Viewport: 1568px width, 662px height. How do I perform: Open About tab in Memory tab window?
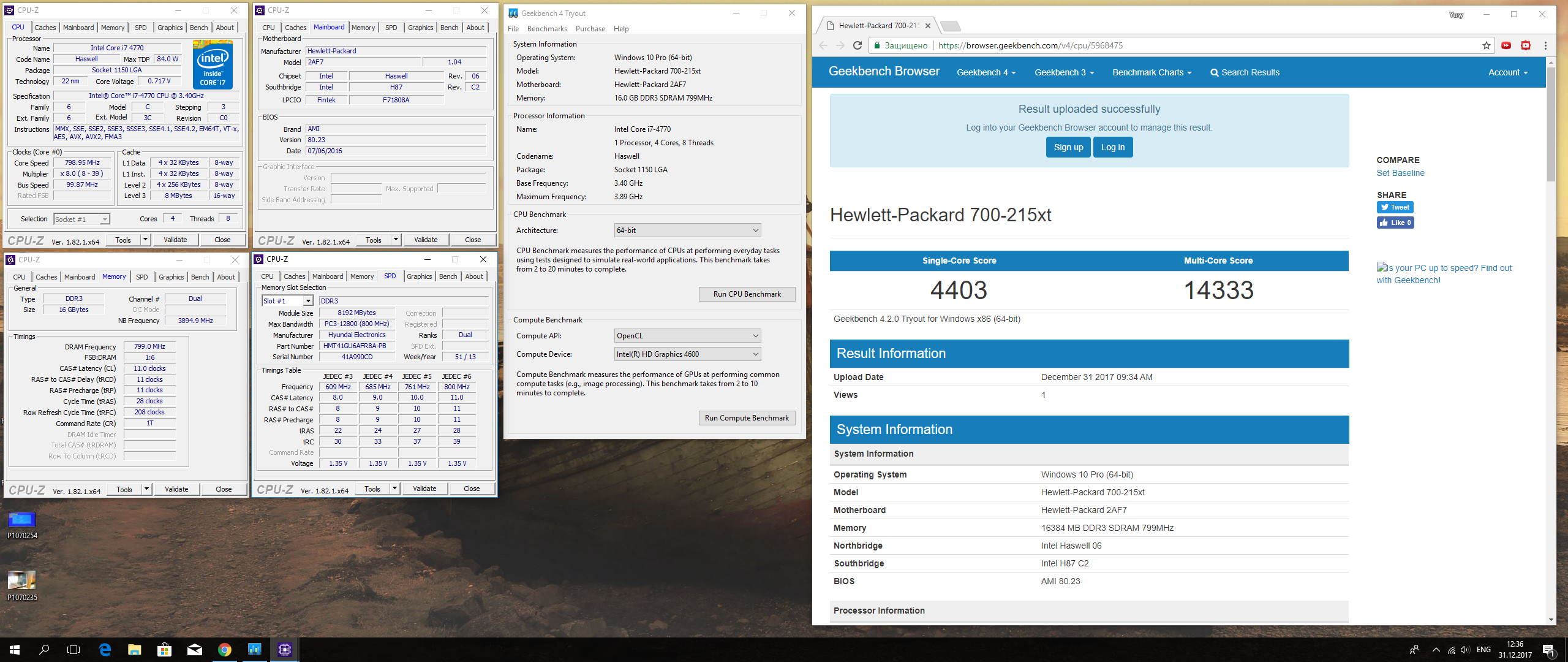226,277
